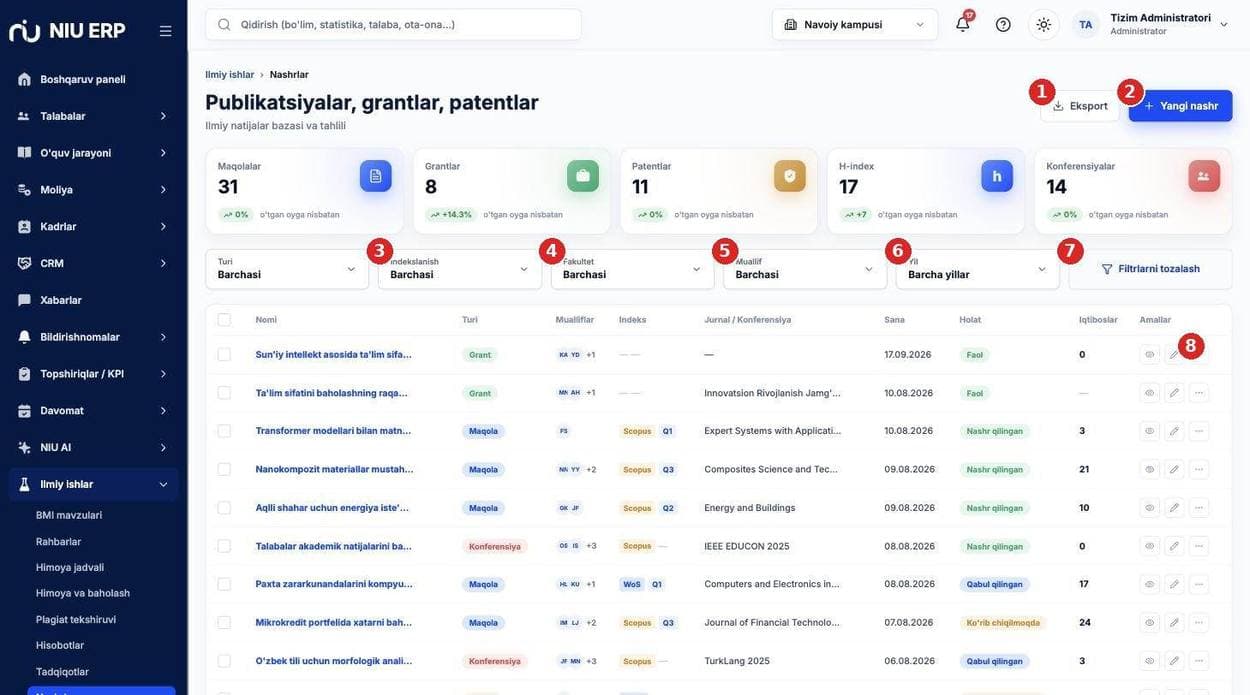
Task: Open the Xabarlar sidebar item
Action: coord(93,300)
